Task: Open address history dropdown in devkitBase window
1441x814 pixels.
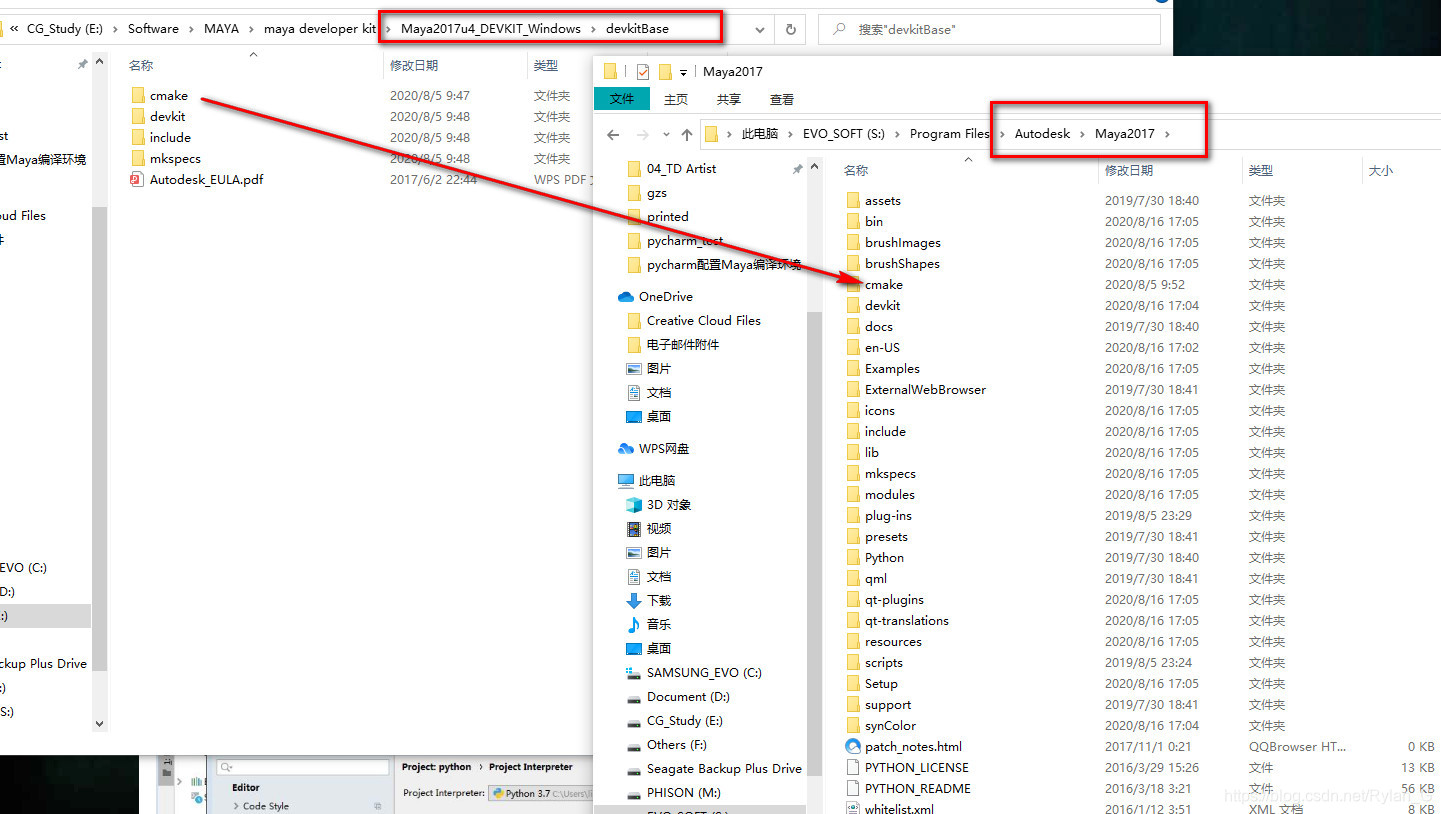Action: pos(762,29)
